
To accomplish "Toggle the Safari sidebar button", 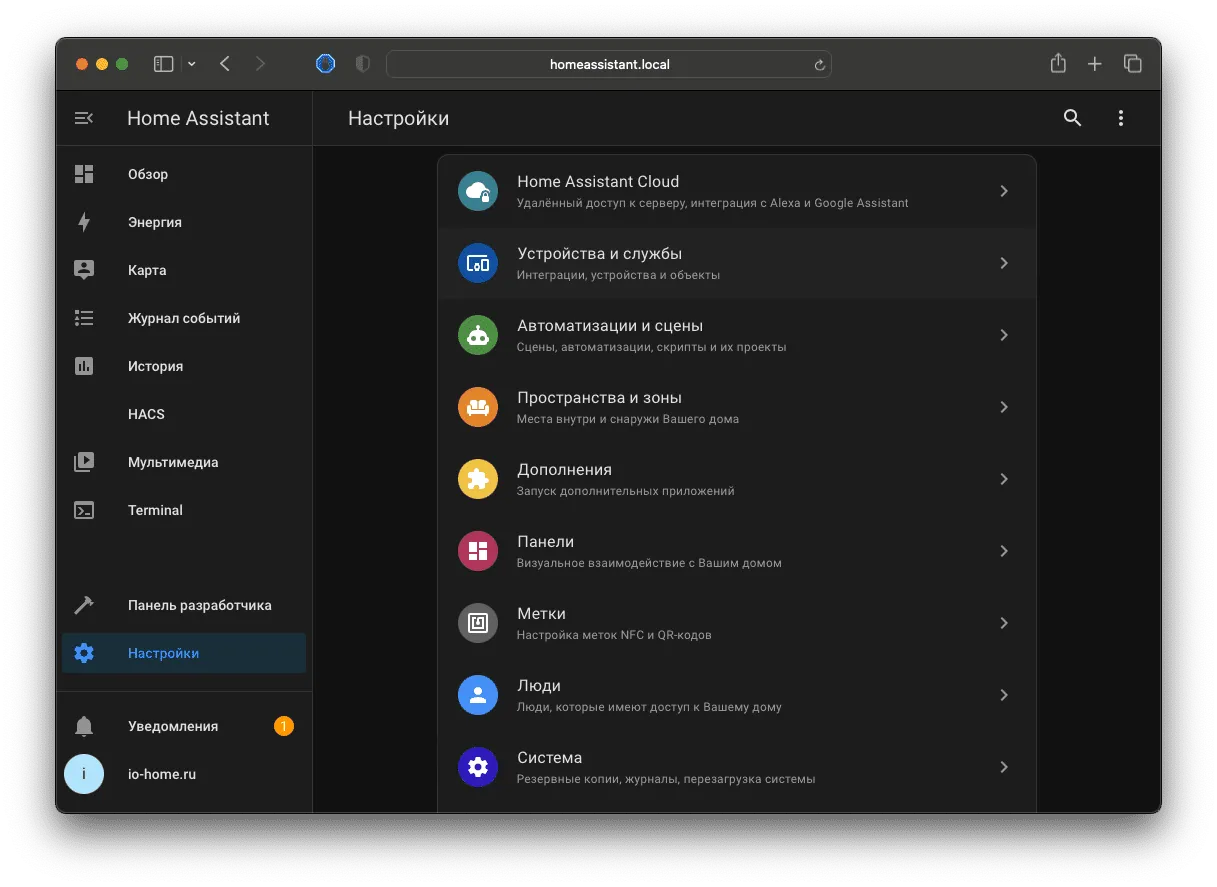I will 164,64.
